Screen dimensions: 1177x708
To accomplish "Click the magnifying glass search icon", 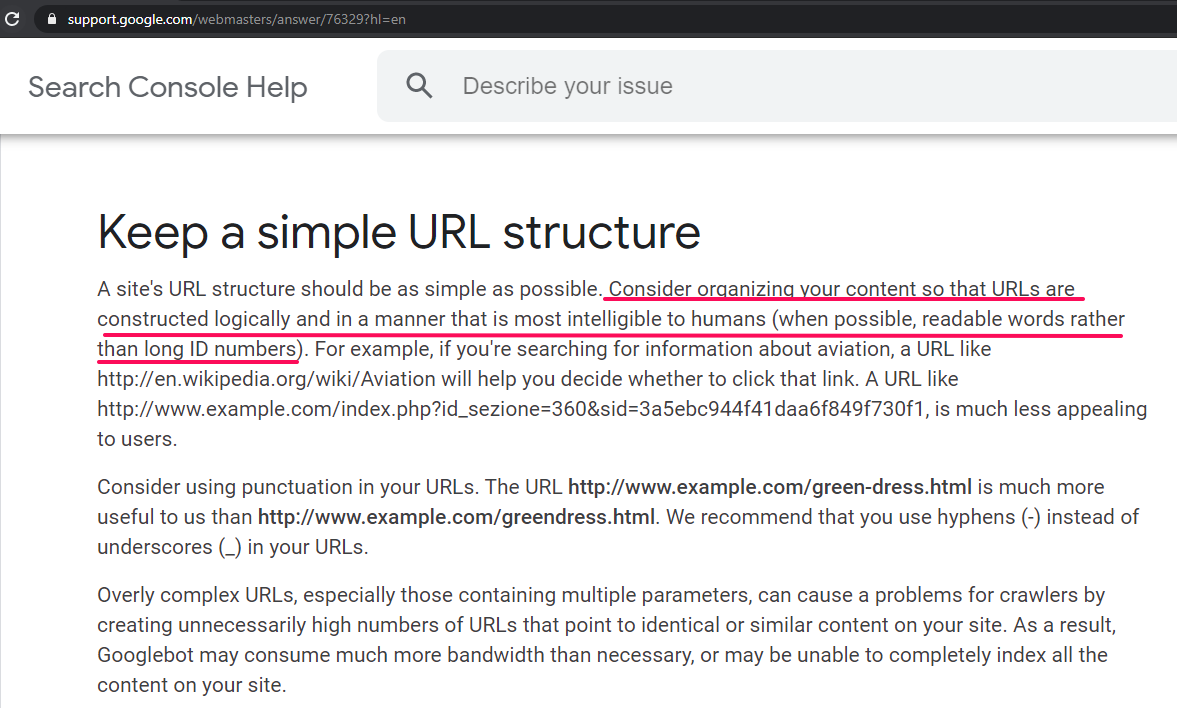I will [419, 86].
